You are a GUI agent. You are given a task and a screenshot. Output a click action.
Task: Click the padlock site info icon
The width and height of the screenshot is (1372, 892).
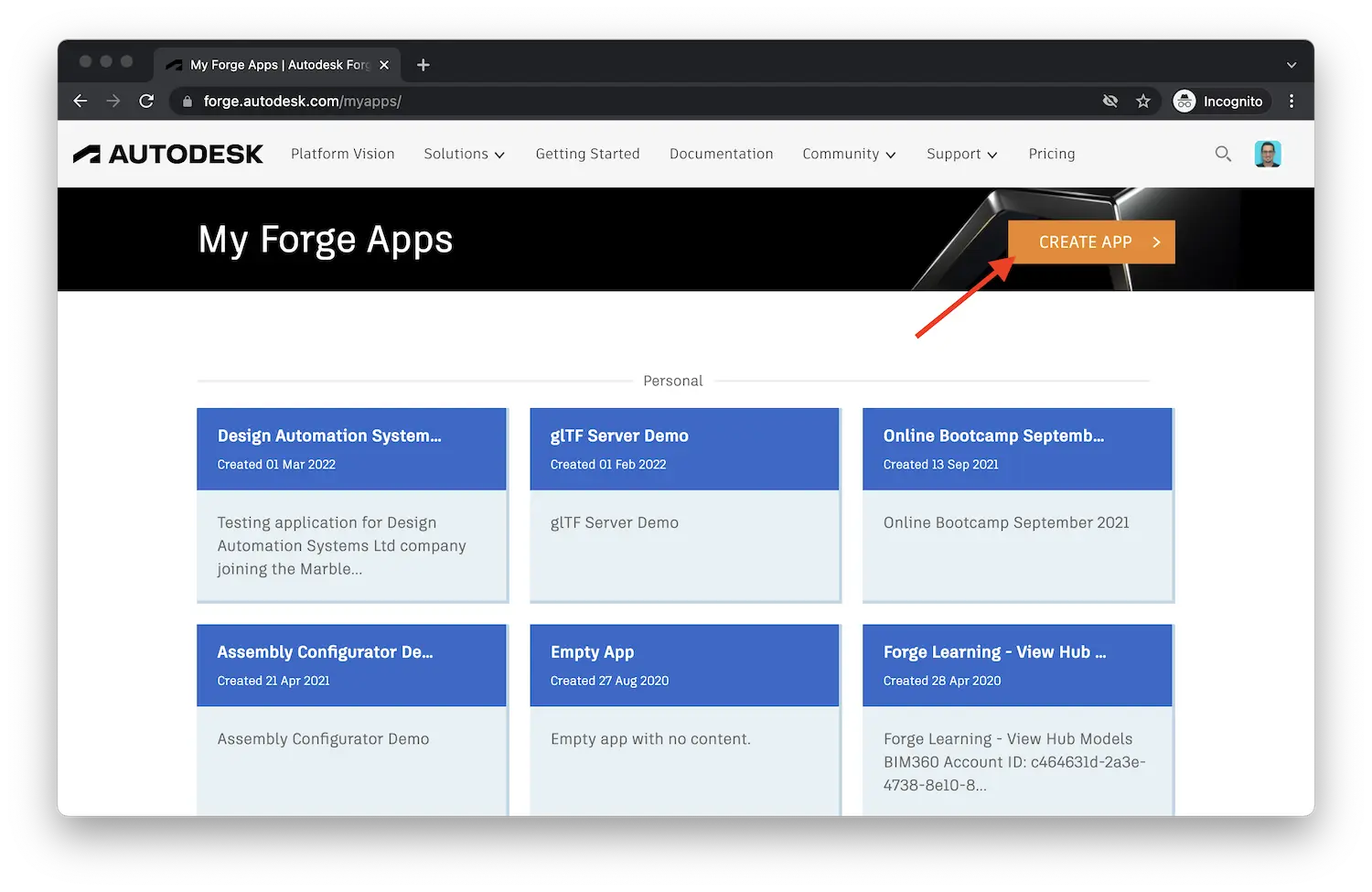click(188, 102)
